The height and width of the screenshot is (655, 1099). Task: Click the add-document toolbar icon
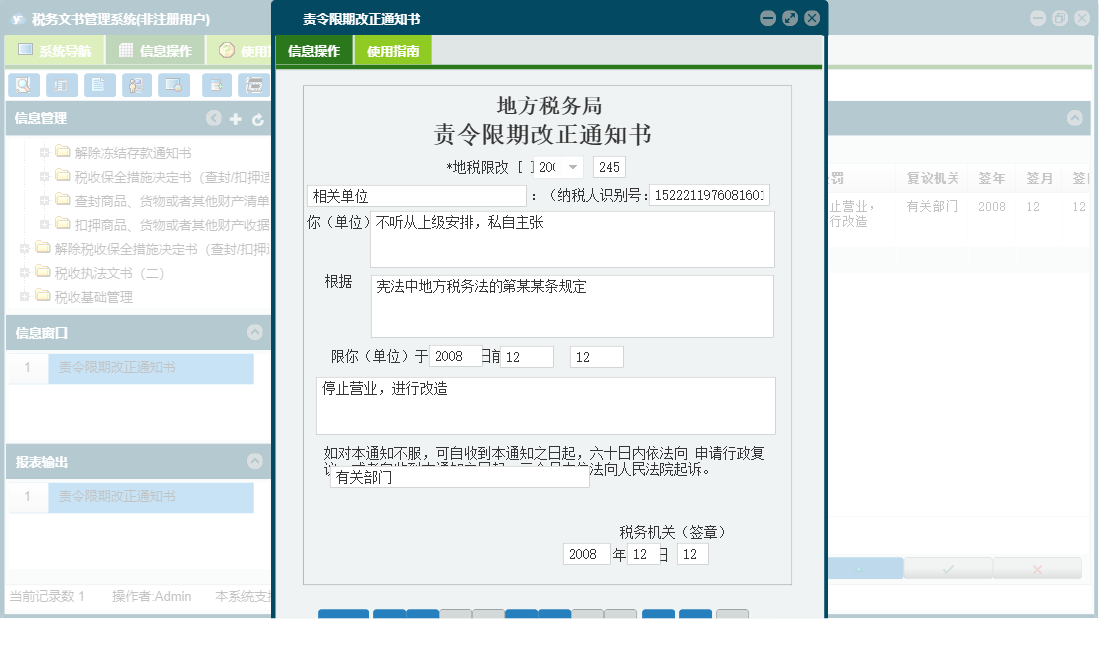216,85
